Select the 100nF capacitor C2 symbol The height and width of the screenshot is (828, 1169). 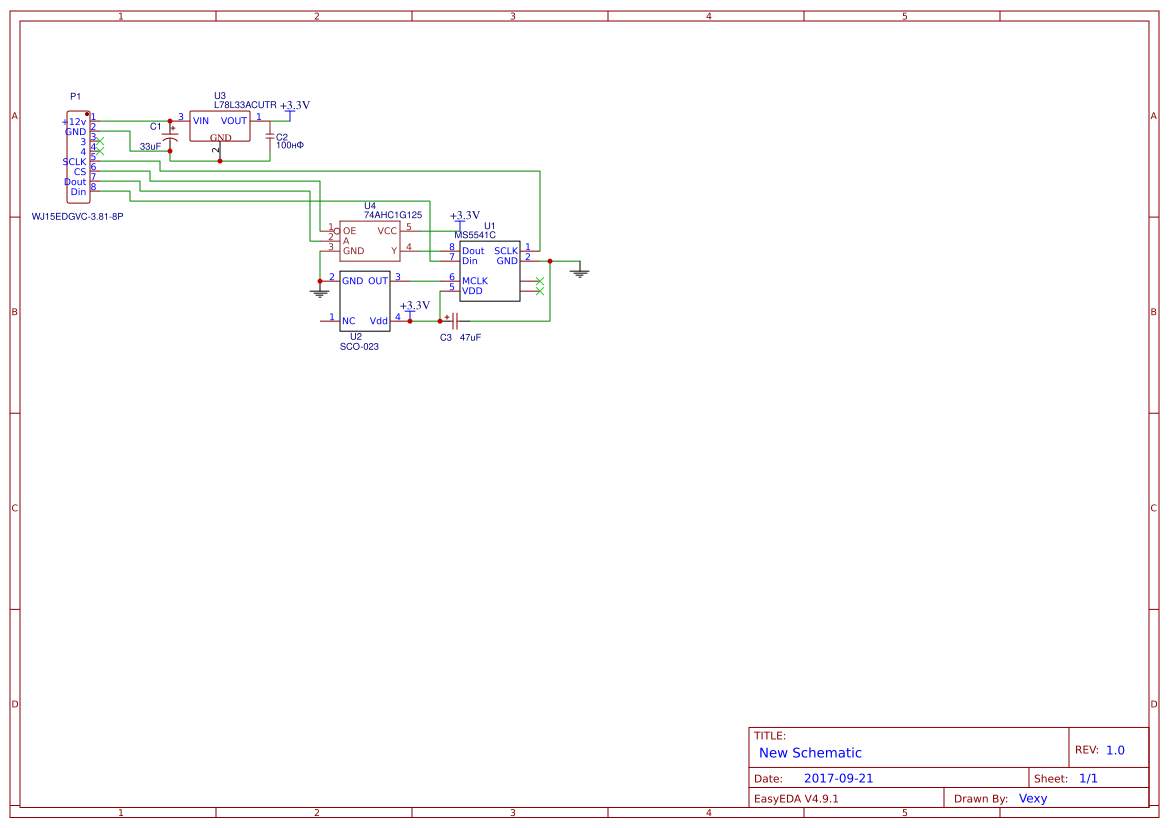tap(269, 137)
